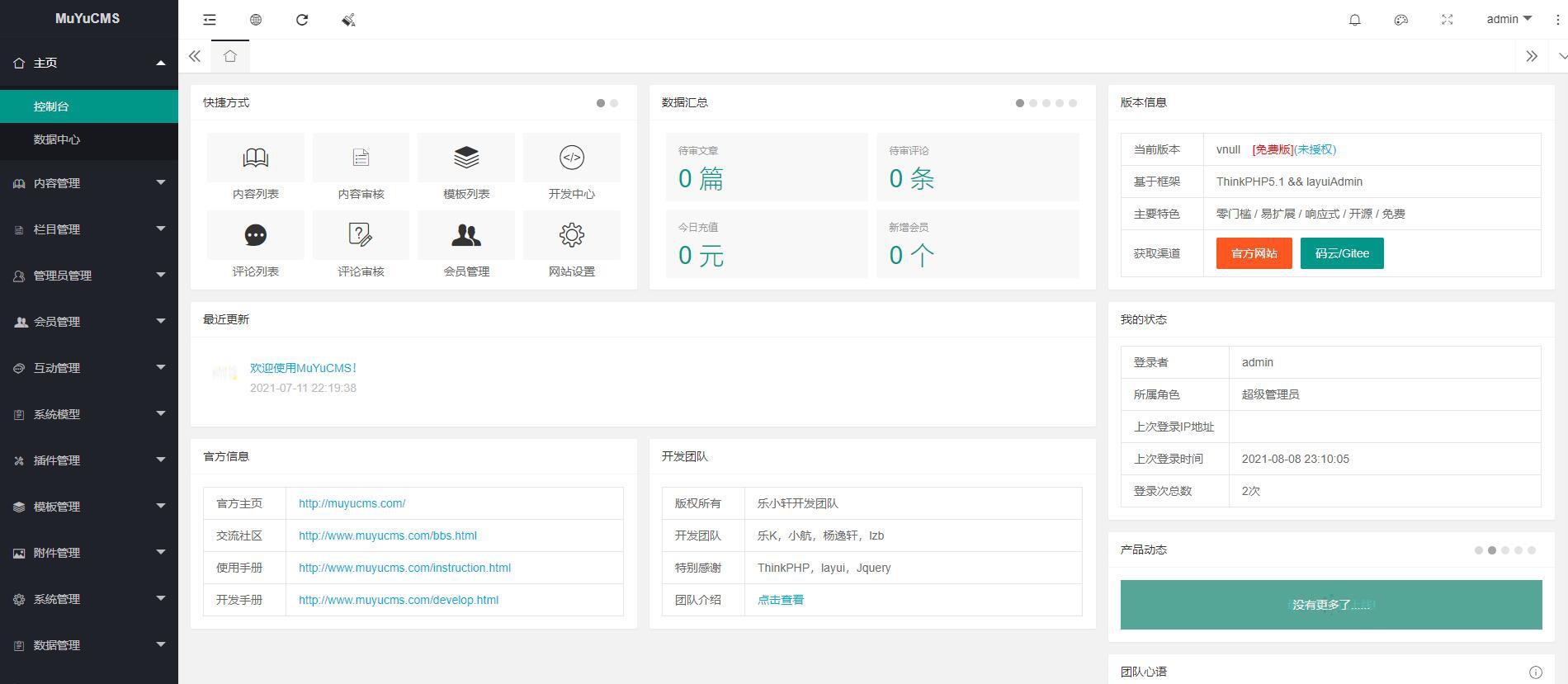1568x684 pixels.
Task: Select 数据中心 in the sidebar
Action: [x=57, y=139]
